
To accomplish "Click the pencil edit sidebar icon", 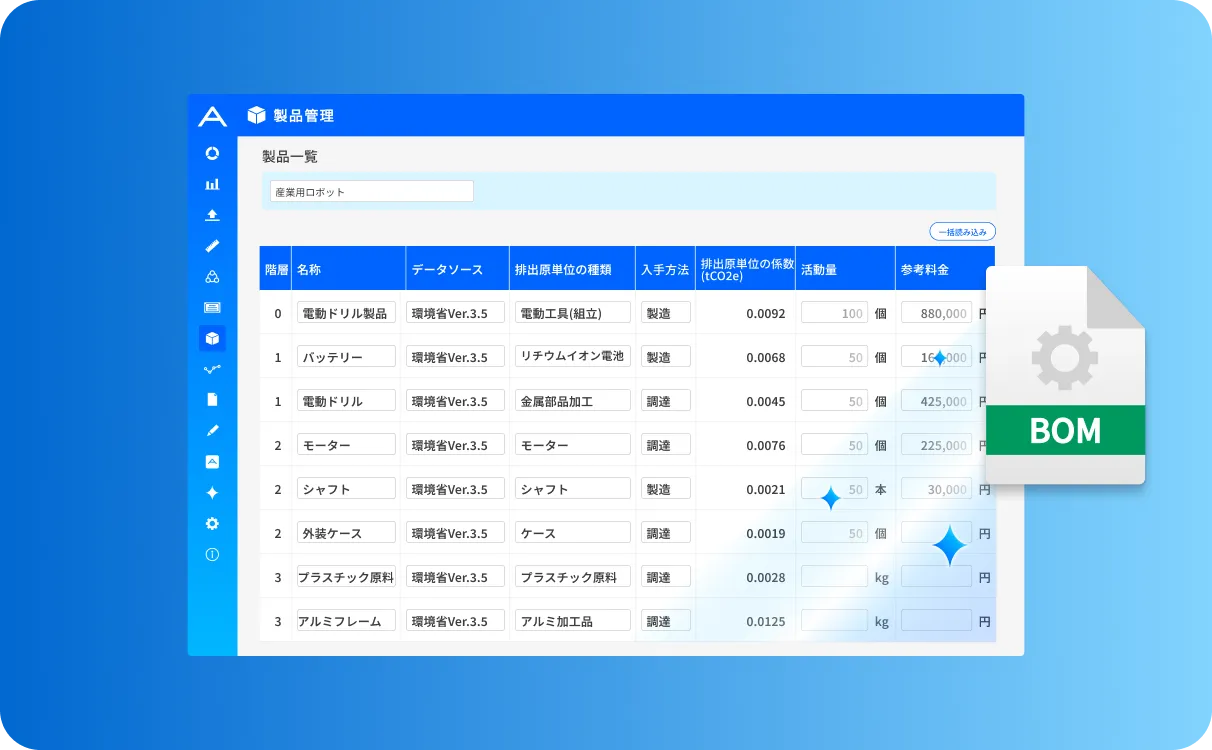I will point(212,431).
